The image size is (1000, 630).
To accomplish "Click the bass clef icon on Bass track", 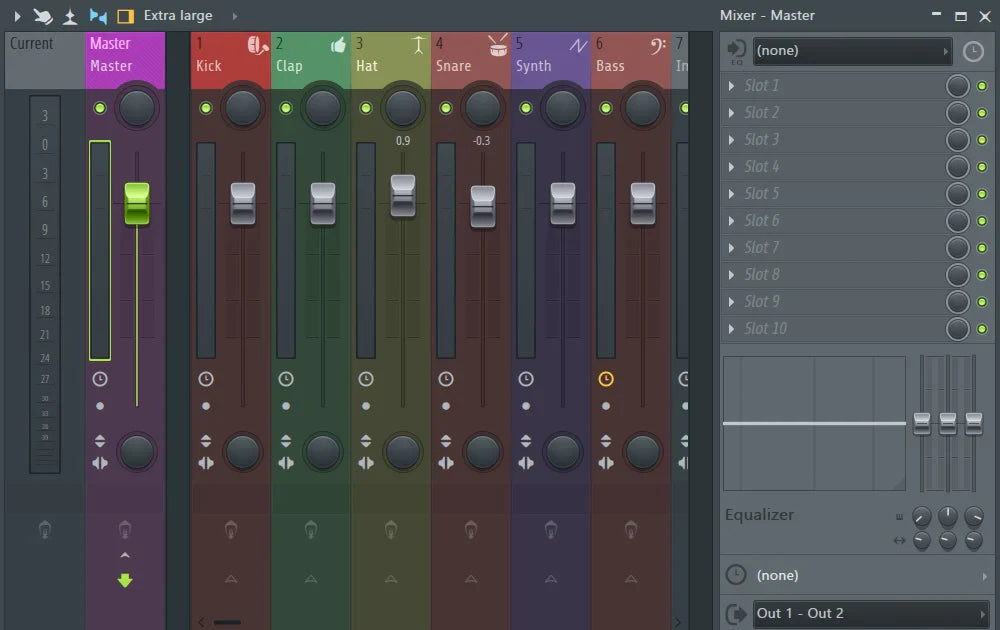I will [658, 45].
